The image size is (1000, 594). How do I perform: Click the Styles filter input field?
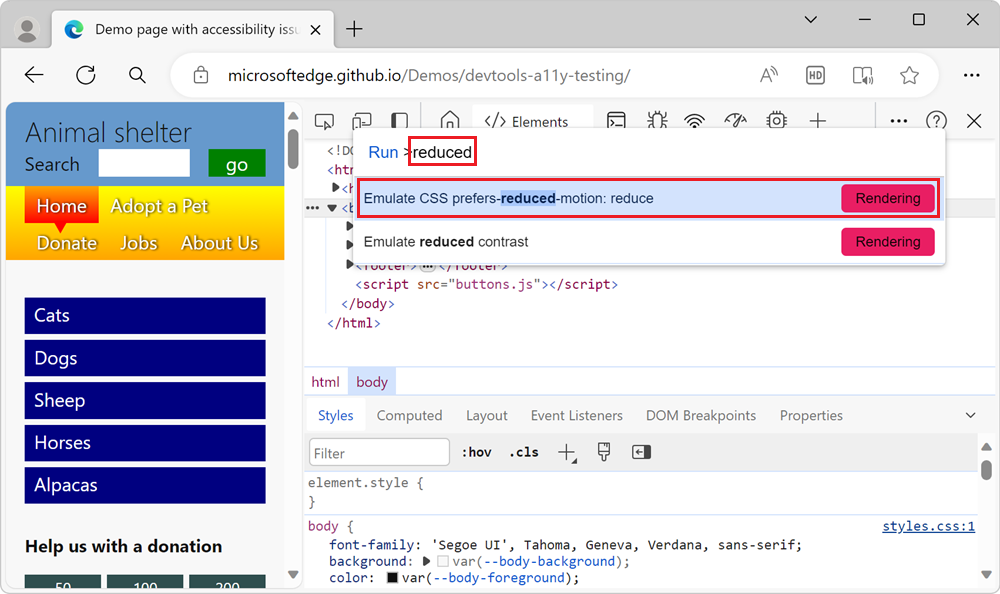point(379,452)
